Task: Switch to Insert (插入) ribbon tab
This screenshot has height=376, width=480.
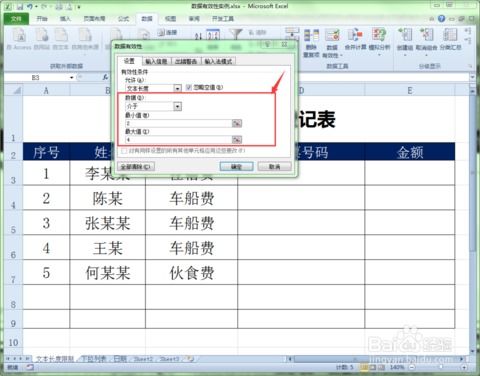Action: 65,19
